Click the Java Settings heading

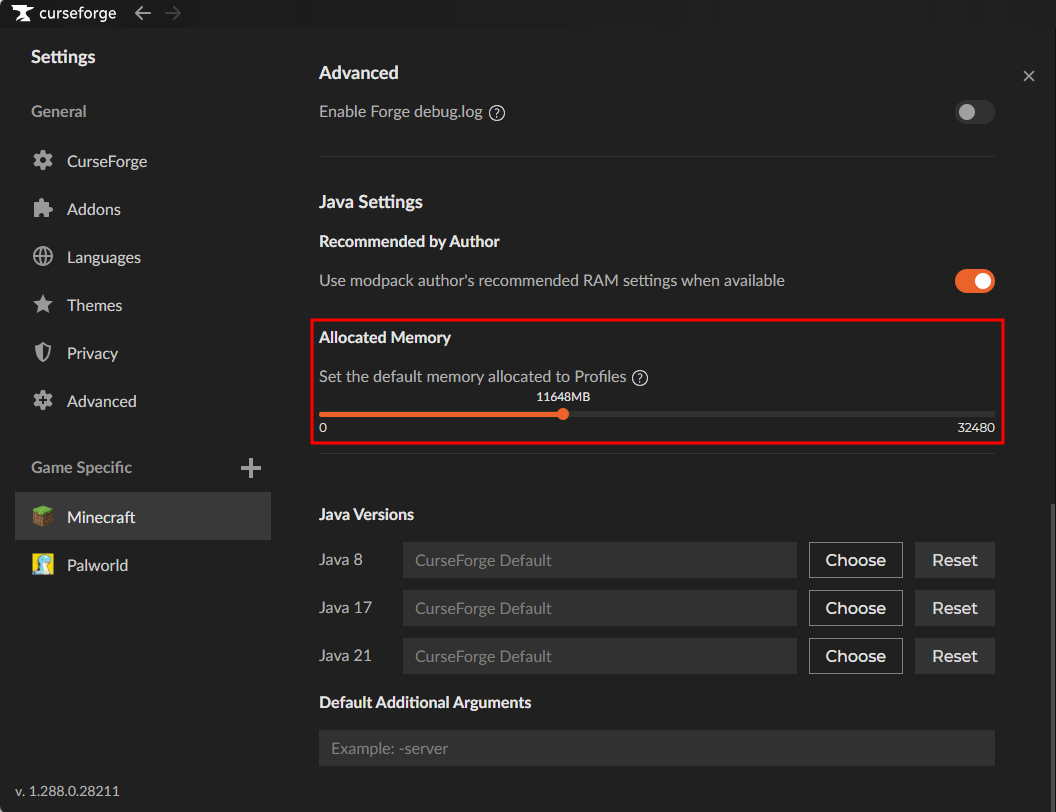pos(370,202)
